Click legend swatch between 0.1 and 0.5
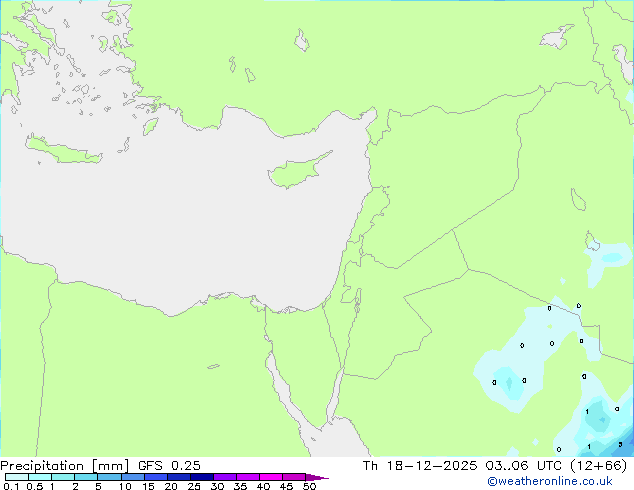 17,477
